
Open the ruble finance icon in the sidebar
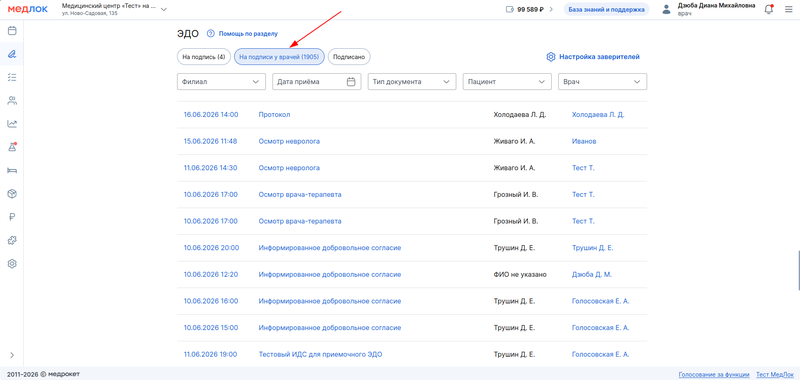click(12, 217)
